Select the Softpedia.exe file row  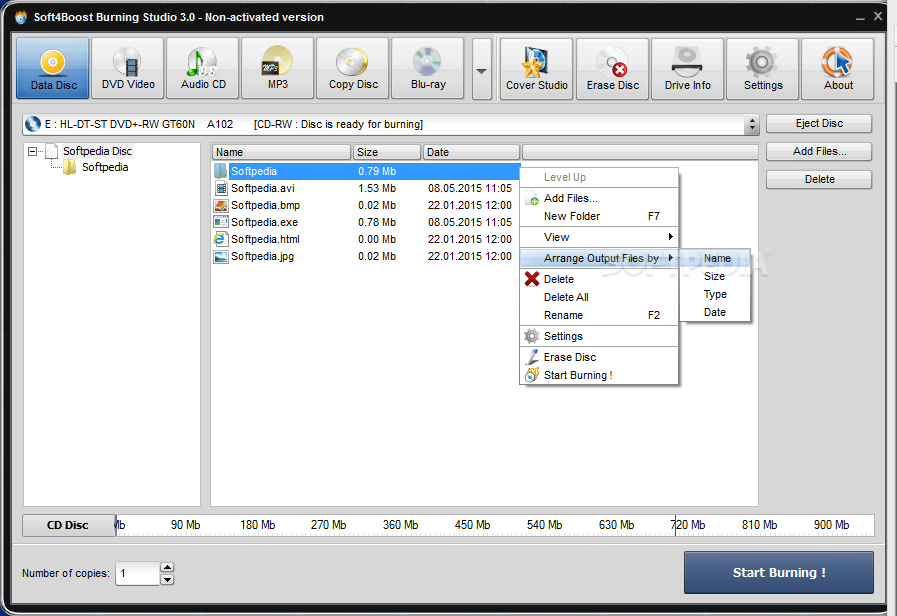click(x=366, y=222)
